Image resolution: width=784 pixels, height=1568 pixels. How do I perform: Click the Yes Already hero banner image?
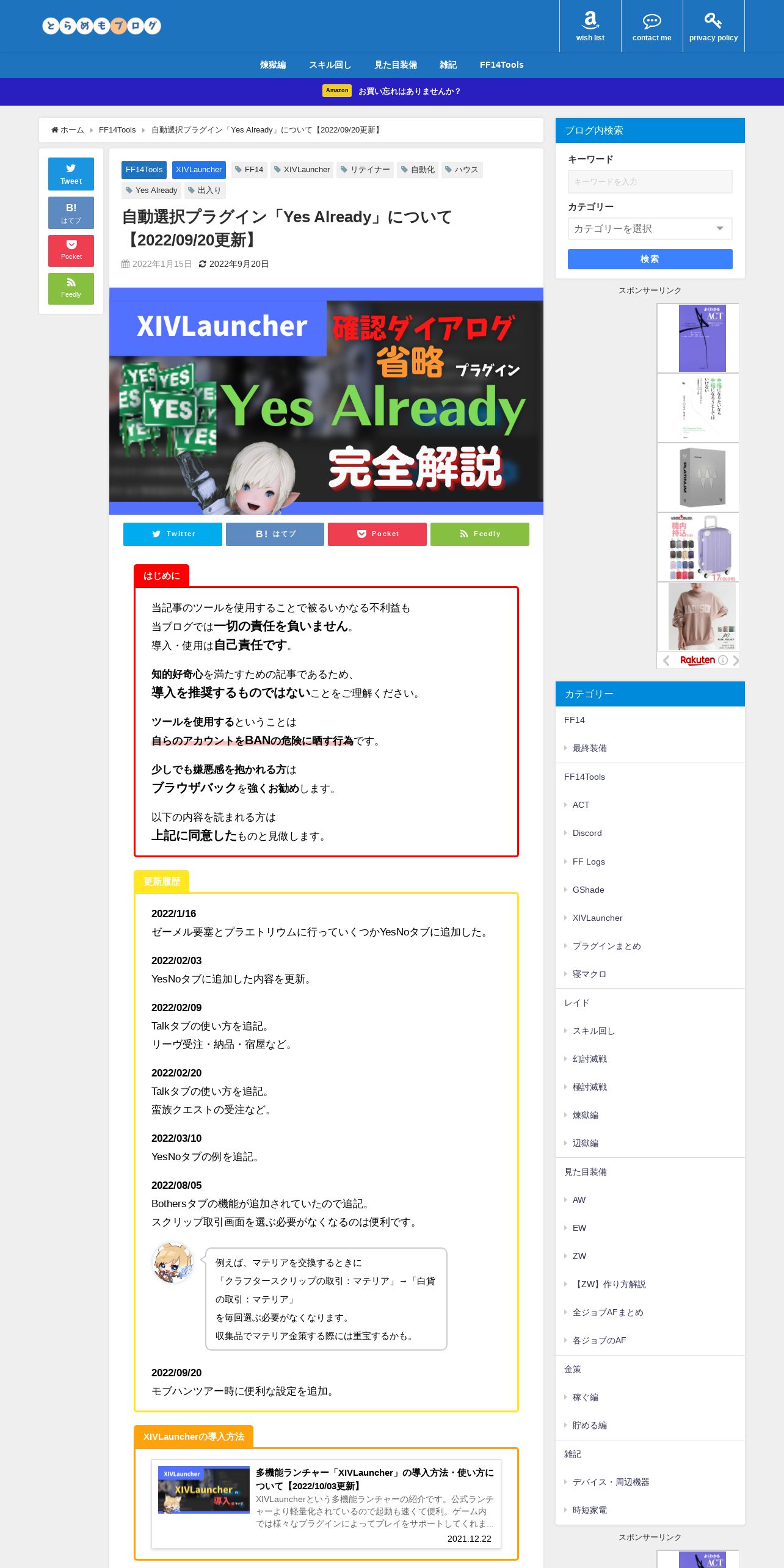(x=326, y=401)
